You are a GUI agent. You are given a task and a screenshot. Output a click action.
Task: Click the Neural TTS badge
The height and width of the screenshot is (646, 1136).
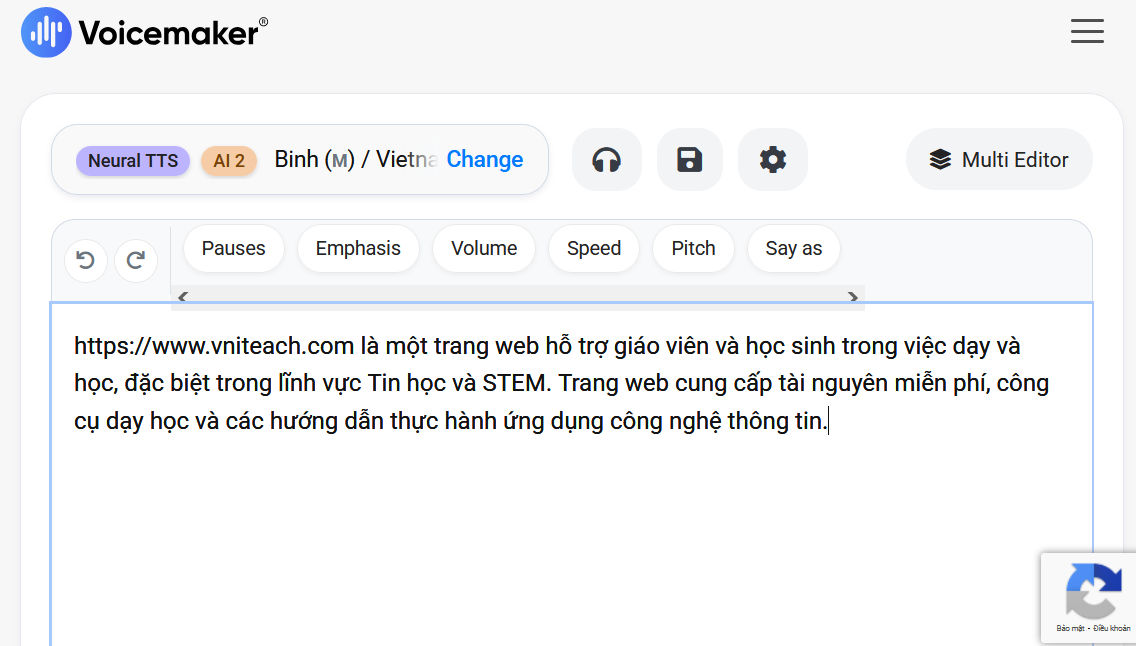pos(133,161)
